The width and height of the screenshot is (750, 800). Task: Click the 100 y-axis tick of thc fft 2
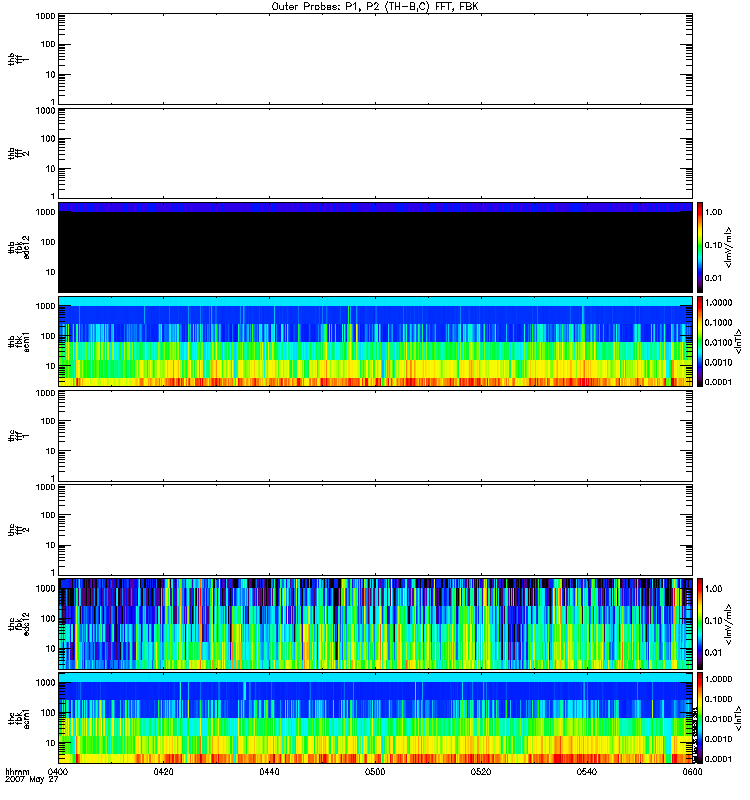click(x=48, y=515)
